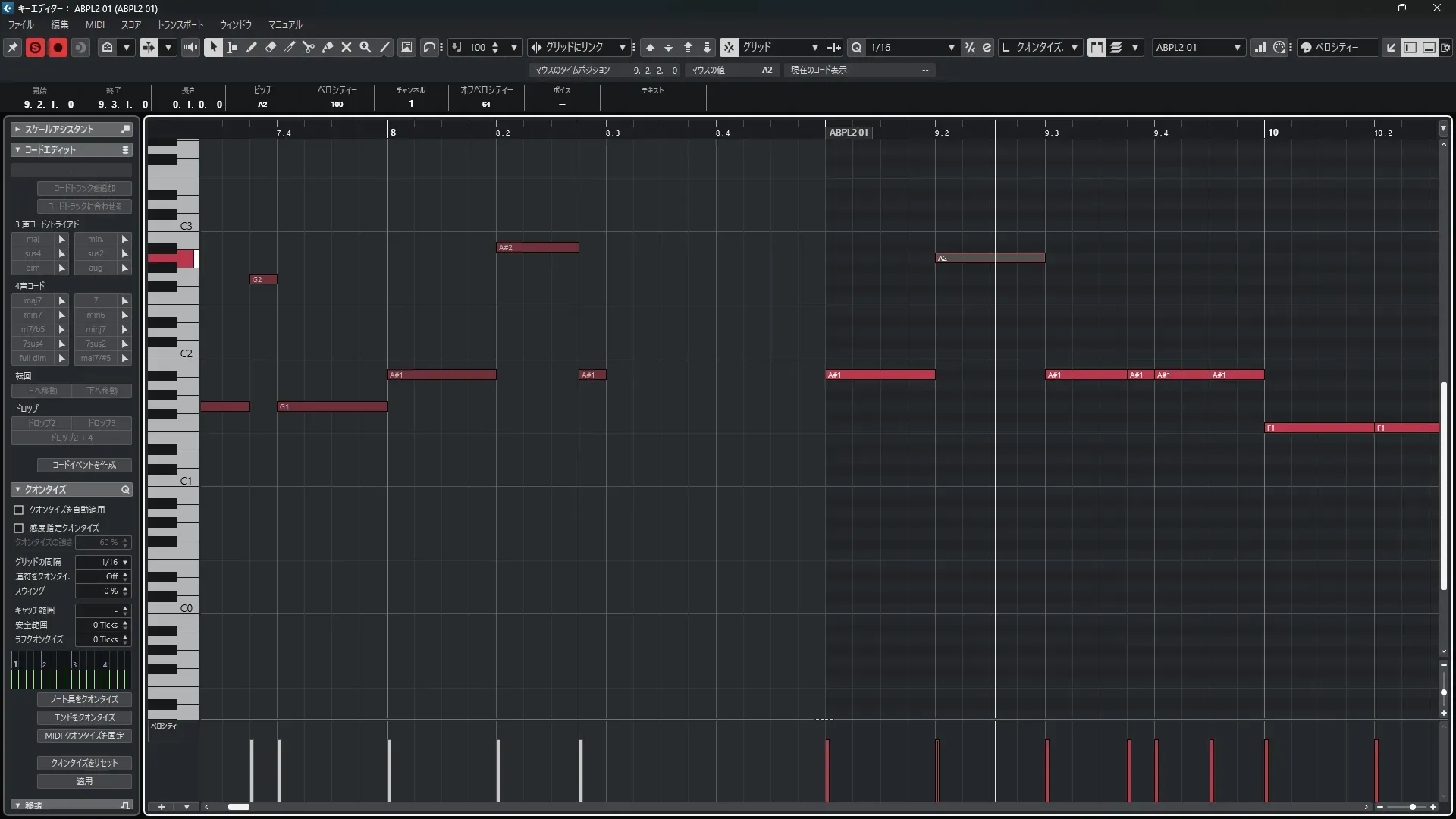Enable the sensitivity-based quantize checkbox
This screenshot has height=819, width=1456.
click(x=19, y=528)
